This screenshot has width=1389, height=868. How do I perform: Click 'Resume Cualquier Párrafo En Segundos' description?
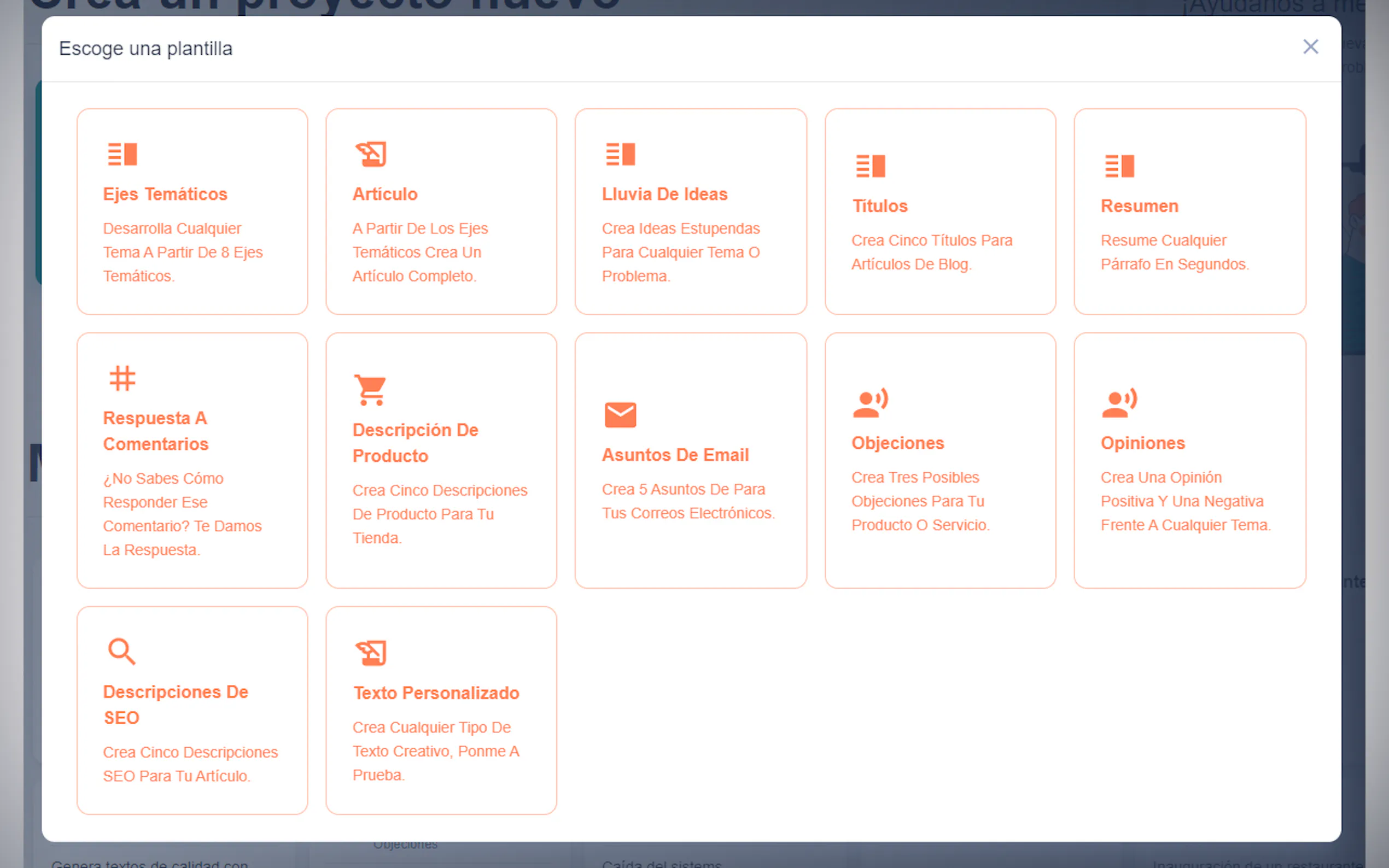pyautogui.click(x=1174, y=252)
